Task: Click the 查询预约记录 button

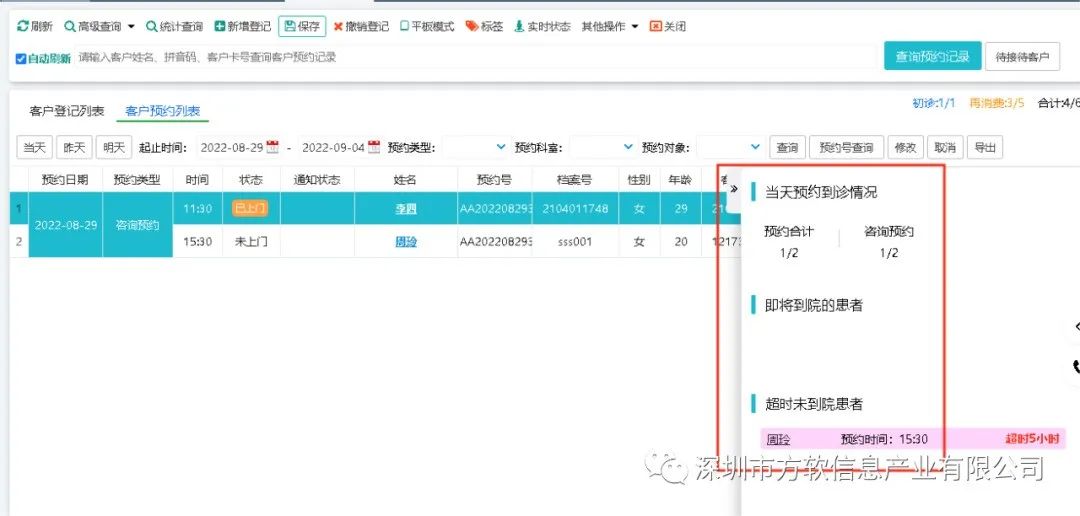Action: 932,57
